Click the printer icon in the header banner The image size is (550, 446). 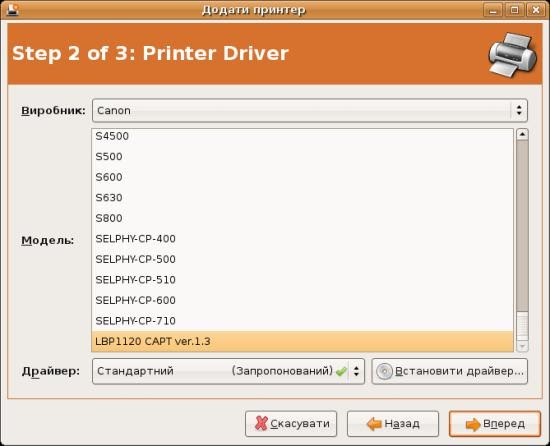pyautogui.click(x=512, y=54)
